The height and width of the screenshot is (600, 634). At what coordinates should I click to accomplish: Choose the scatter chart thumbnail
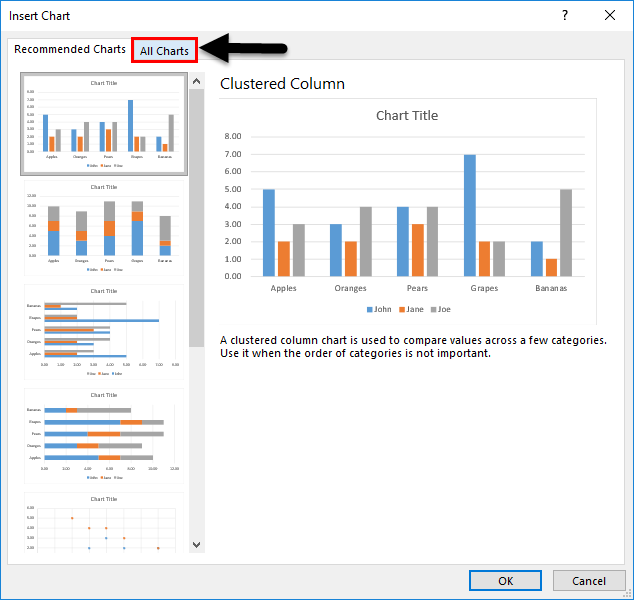point(104,522)
